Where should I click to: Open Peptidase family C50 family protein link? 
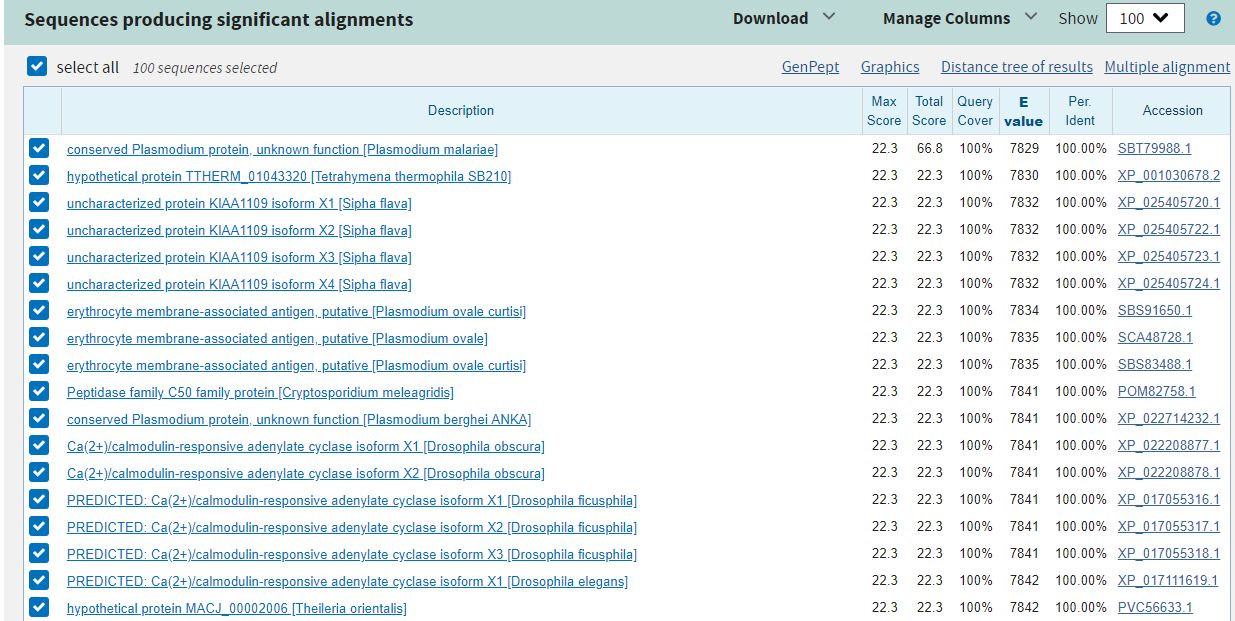pyautogui.click(x=260, y=392)
